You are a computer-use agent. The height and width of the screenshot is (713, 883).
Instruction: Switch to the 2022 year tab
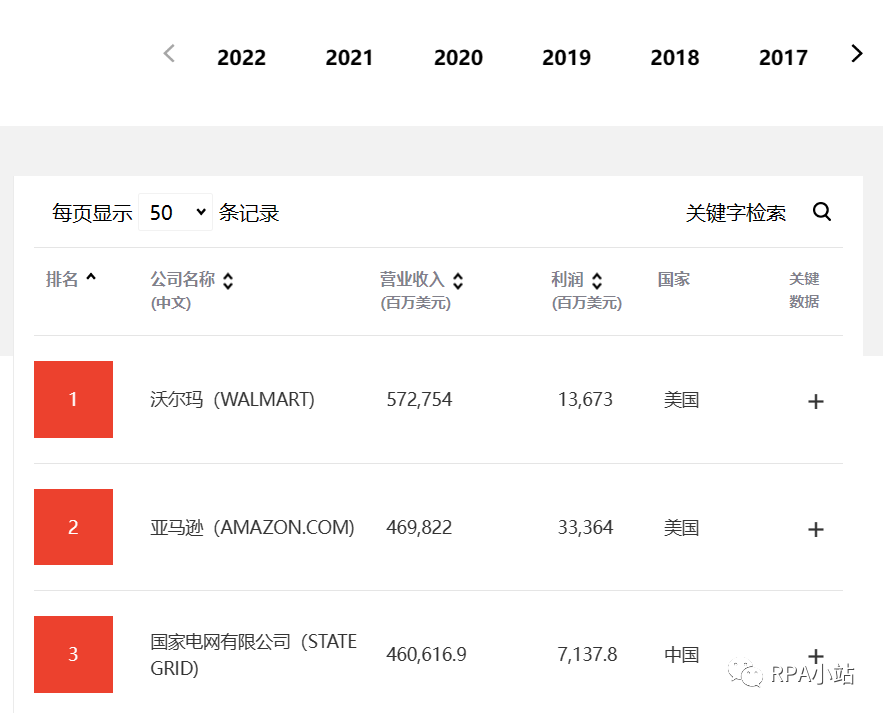241,57
